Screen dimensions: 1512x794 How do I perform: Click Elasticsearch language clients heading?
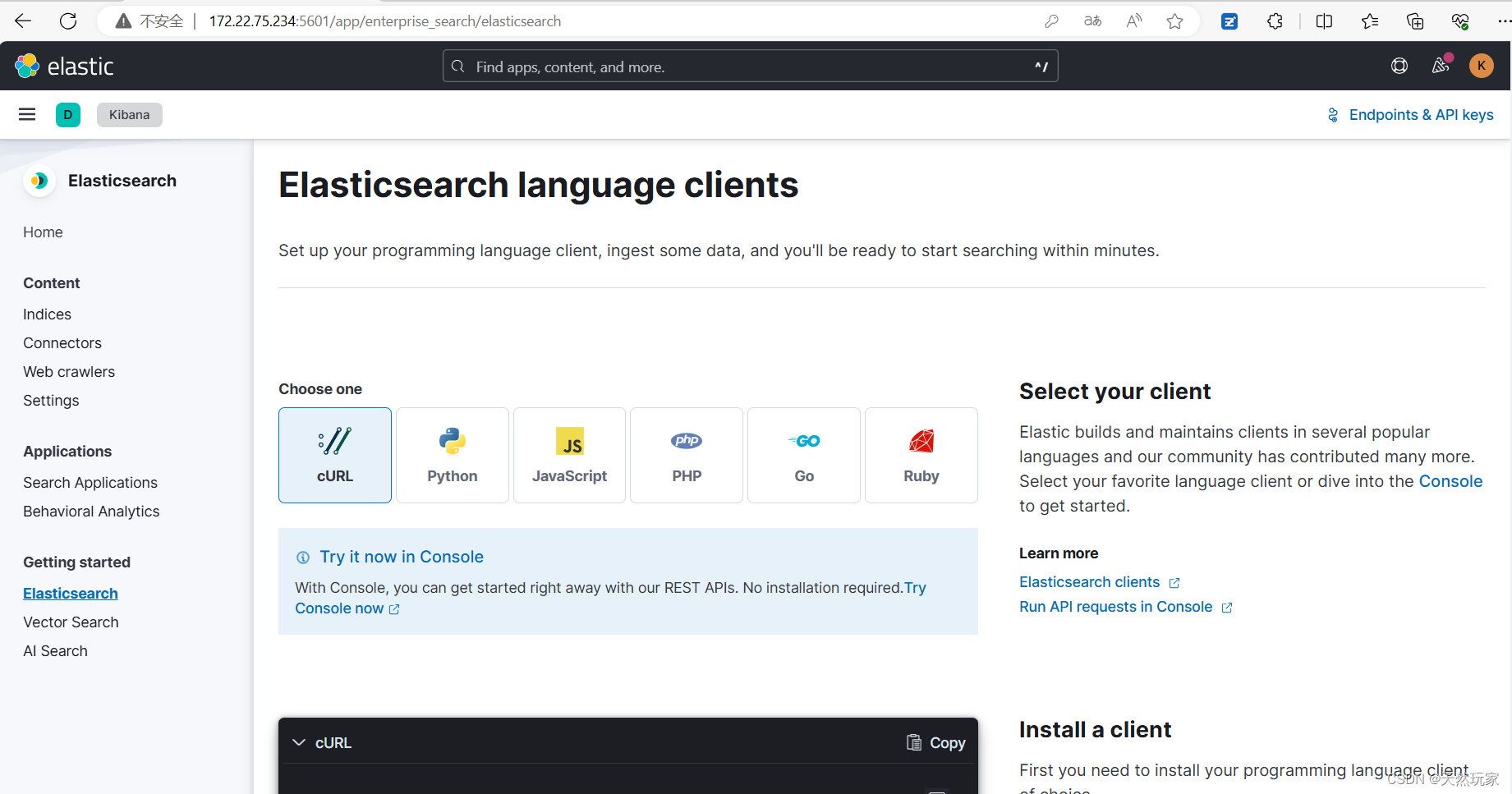539,186
